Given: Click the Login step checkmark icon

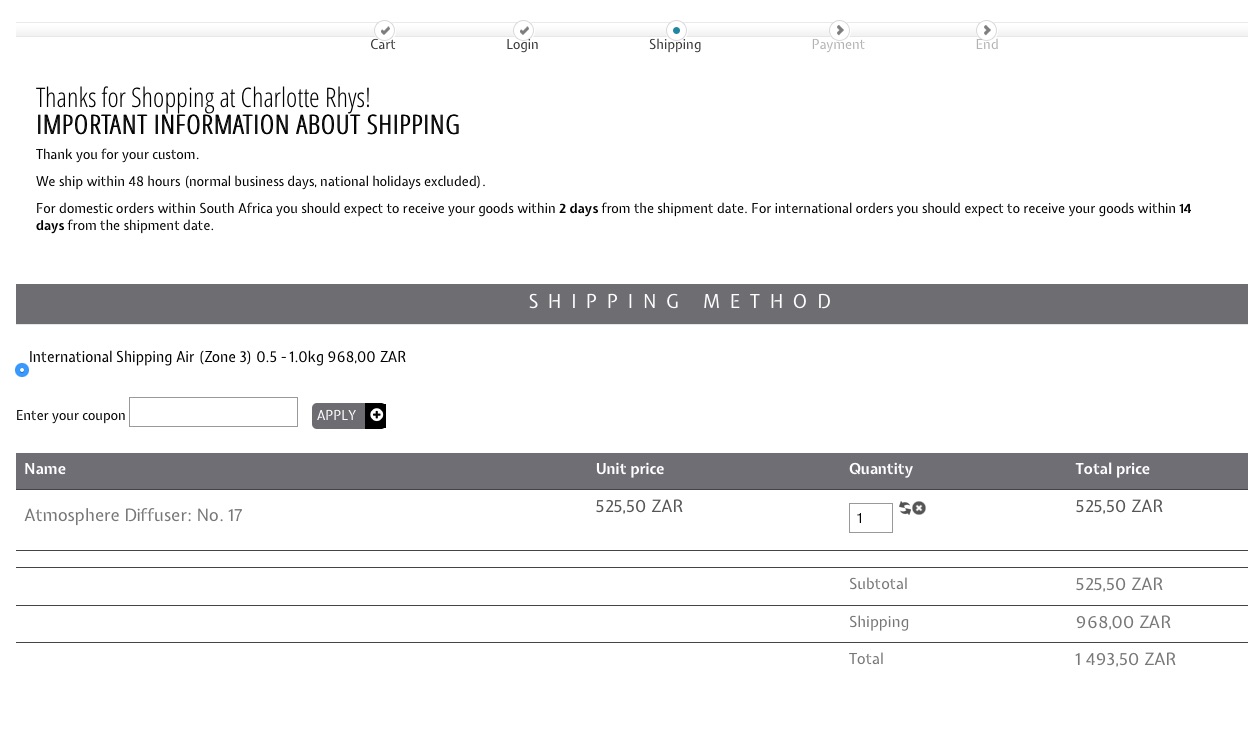Looking at the screenshot, I should click(x=523, y=30).
